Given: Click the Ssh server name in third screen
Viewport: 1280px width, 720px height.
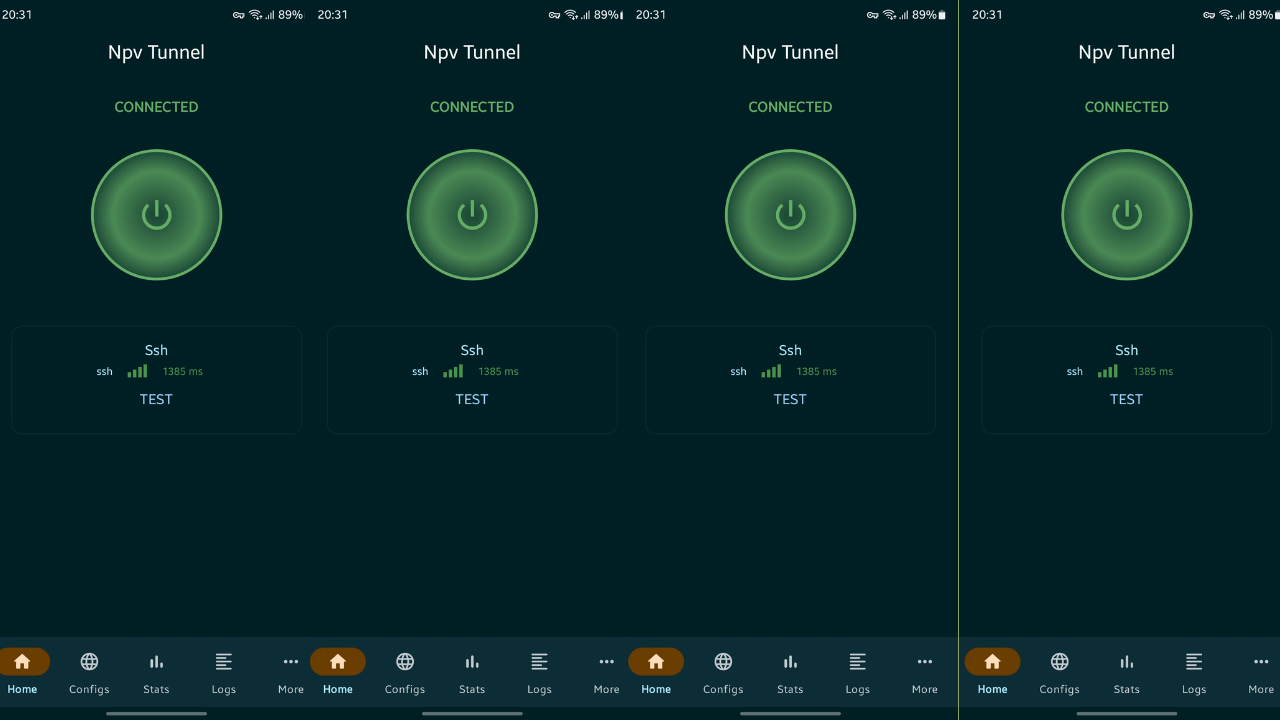Looking at the screenshot, I should pyautogui.click(x=790, y=350).
